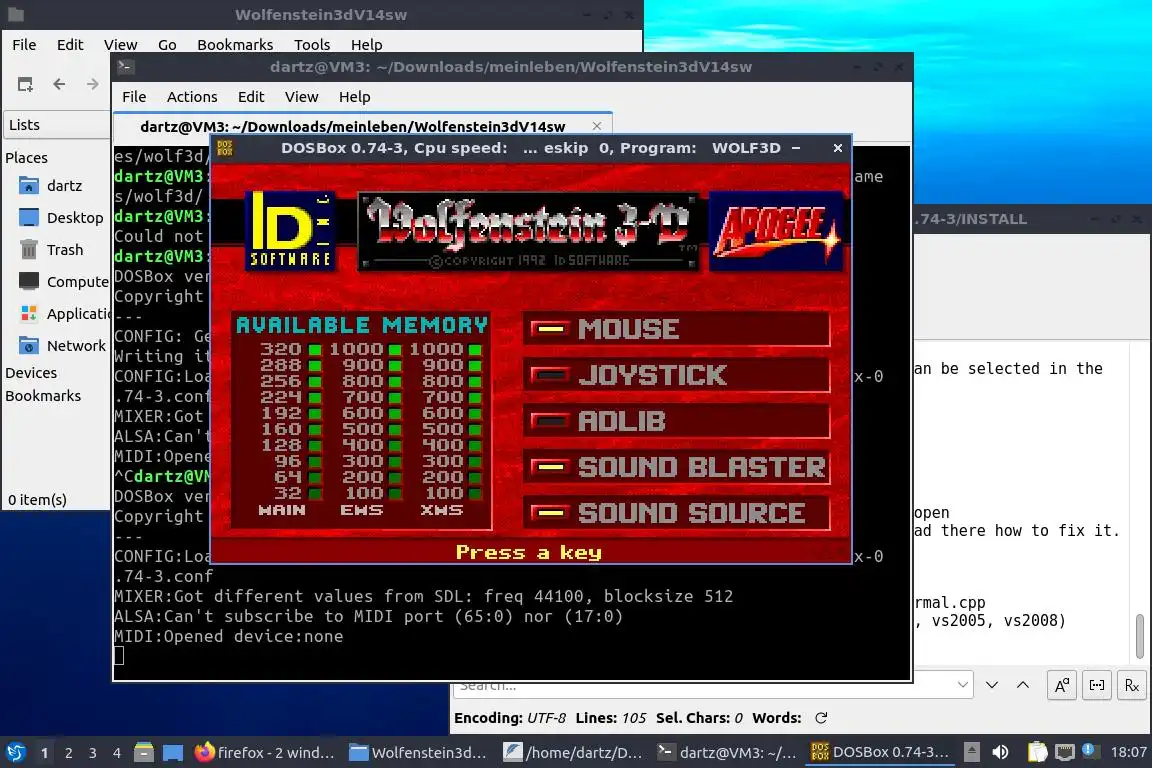
Task: Open the search history dropdown in the text editor
Action: point(962,685)
